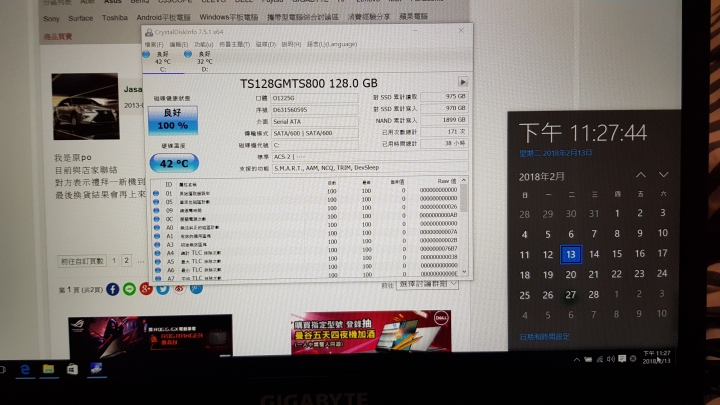Go to previous month in calendar
The width and height of the screenshot is (720, 405).
[x=641, y=175]
